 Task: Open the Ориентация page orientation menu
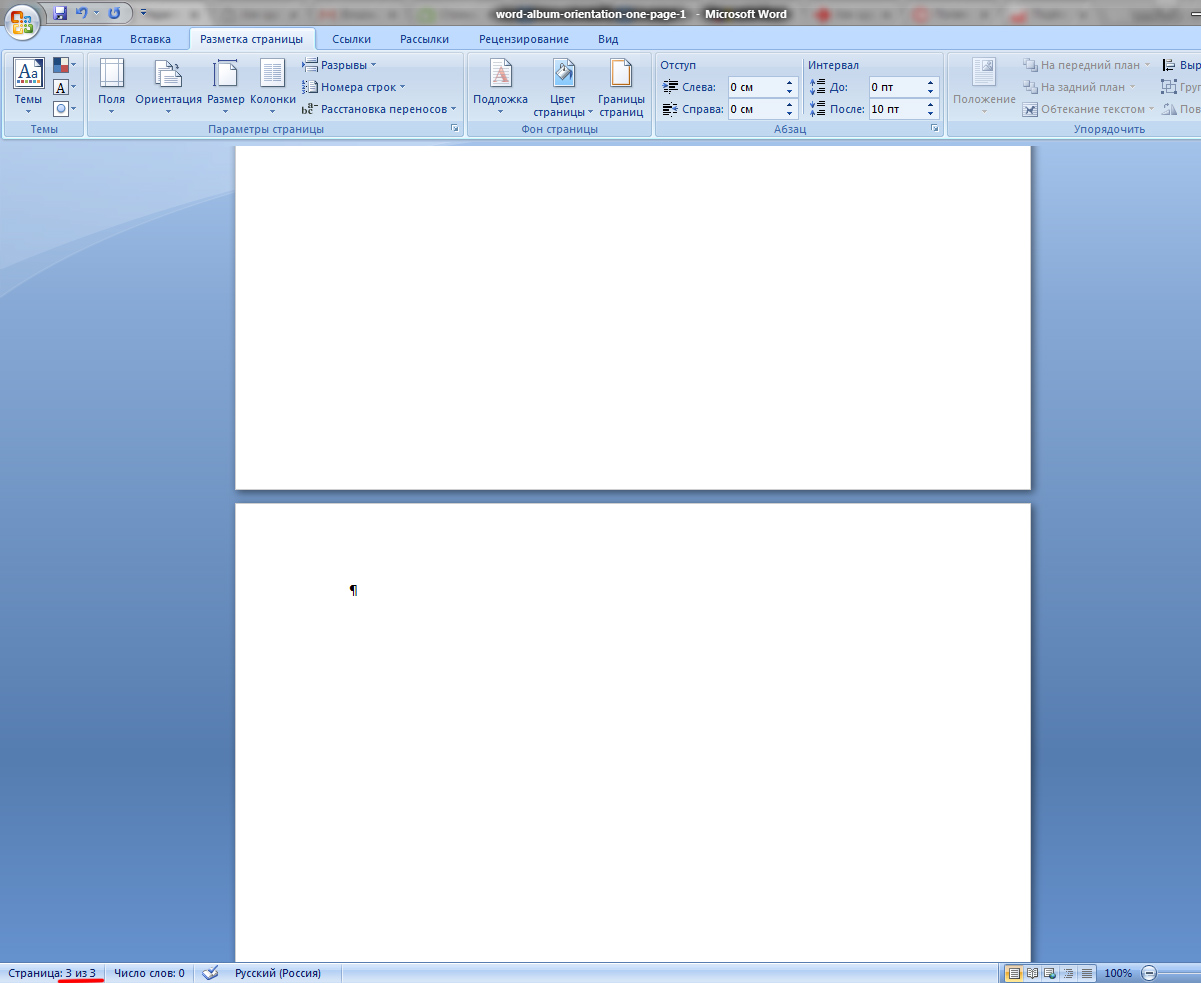tap(169, 86)
